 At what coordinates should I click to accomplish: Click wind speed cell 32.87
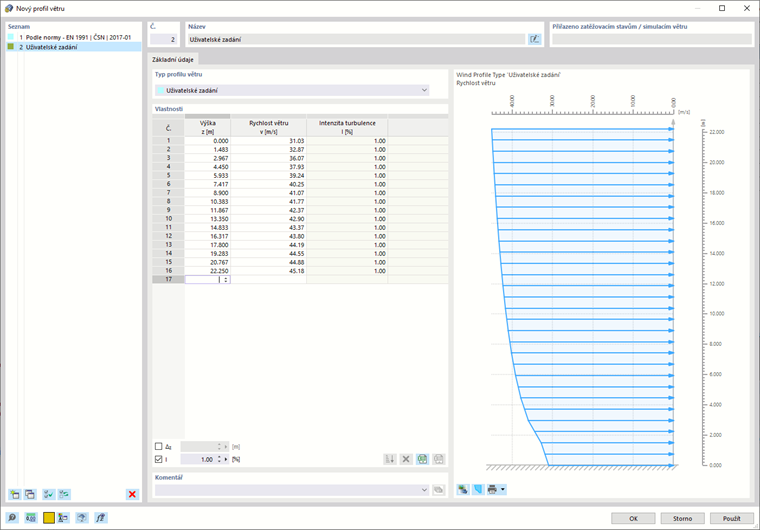[269, 149]
